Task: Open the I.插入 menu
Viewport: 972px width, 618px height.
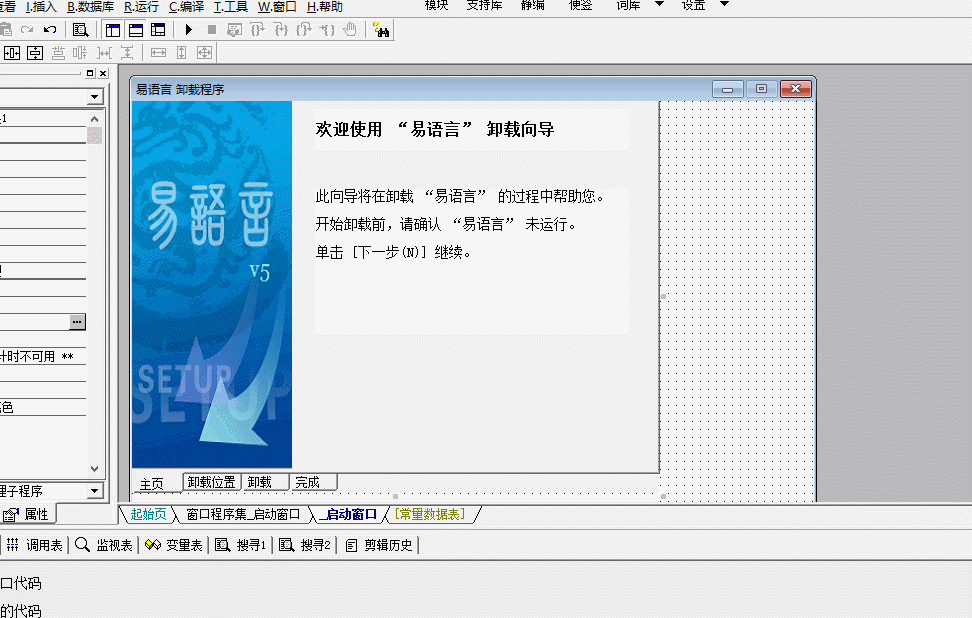Action: coord(41,7)
